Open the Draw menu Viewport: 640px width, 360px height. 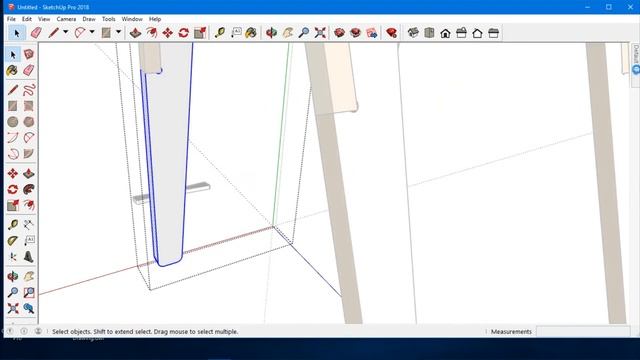[89, 19]
